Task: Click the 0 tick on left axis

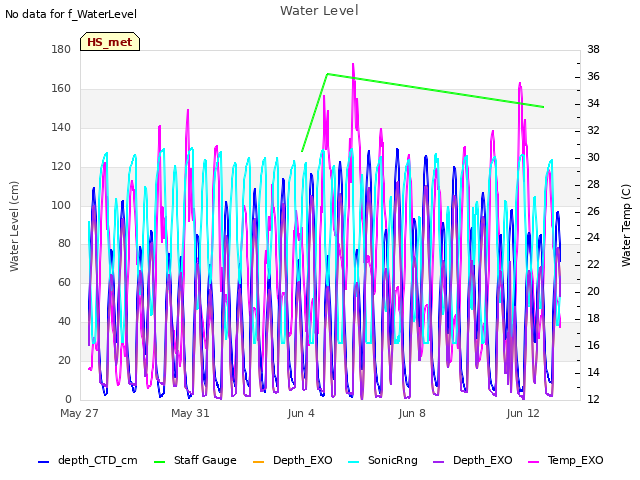Action: (68, 399)
